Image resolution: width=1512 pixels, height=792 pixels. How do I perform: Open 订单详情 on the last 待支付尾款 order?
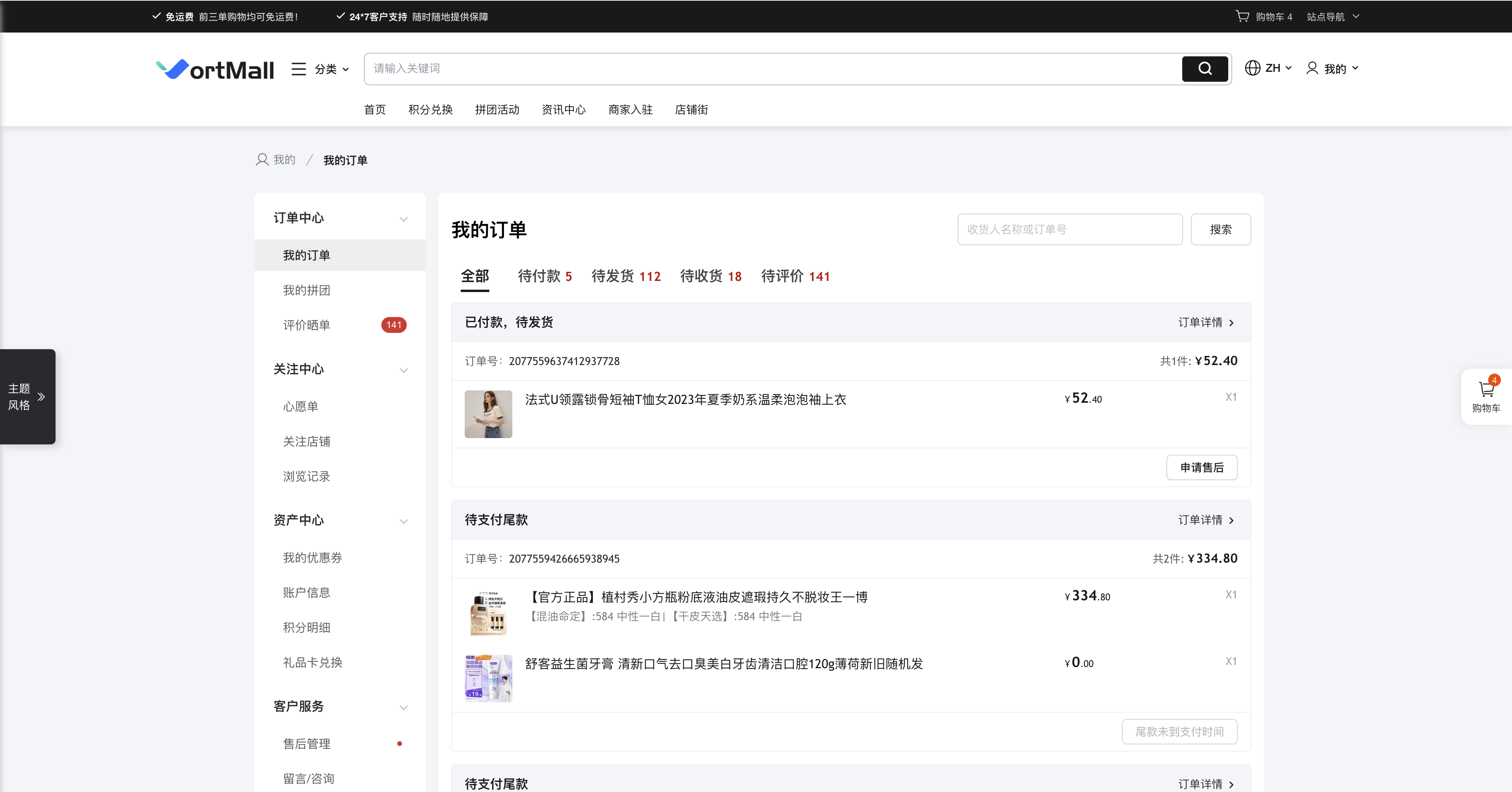tap(1206, 784)
